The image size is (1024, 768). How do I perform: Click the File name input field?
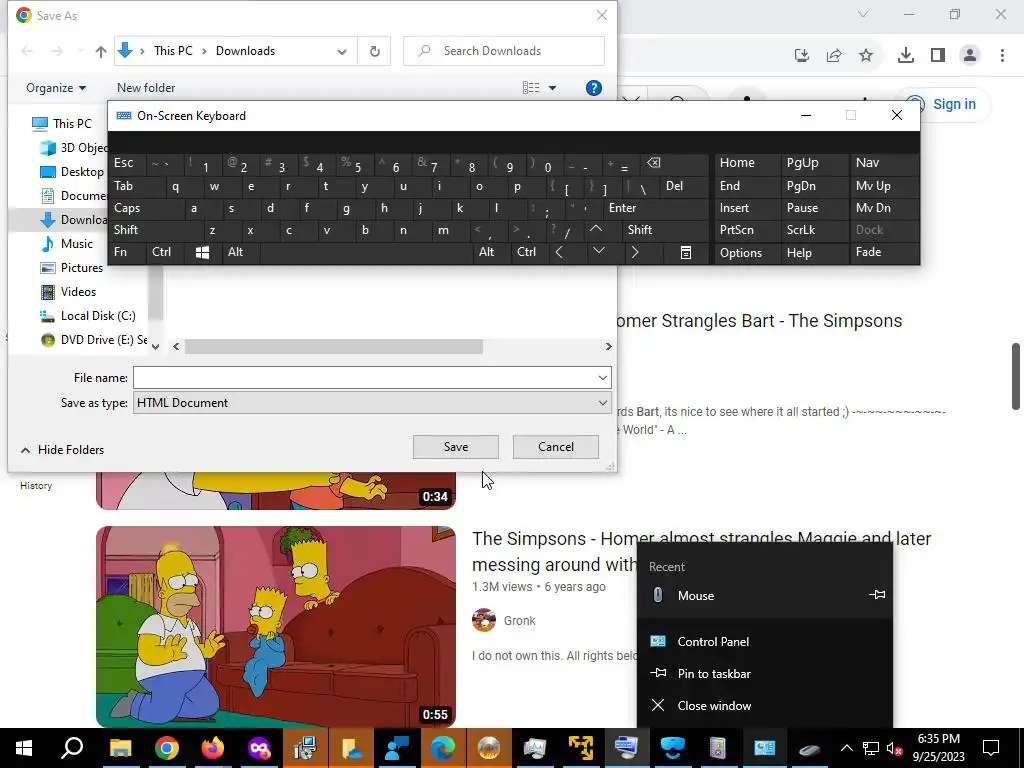coord(372,377)
